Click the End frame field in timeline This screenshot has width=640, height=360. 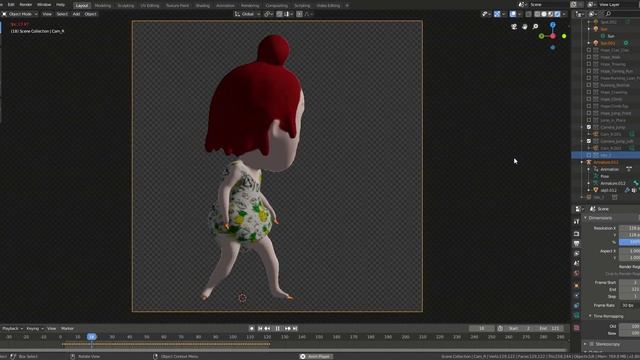(550, 329)
